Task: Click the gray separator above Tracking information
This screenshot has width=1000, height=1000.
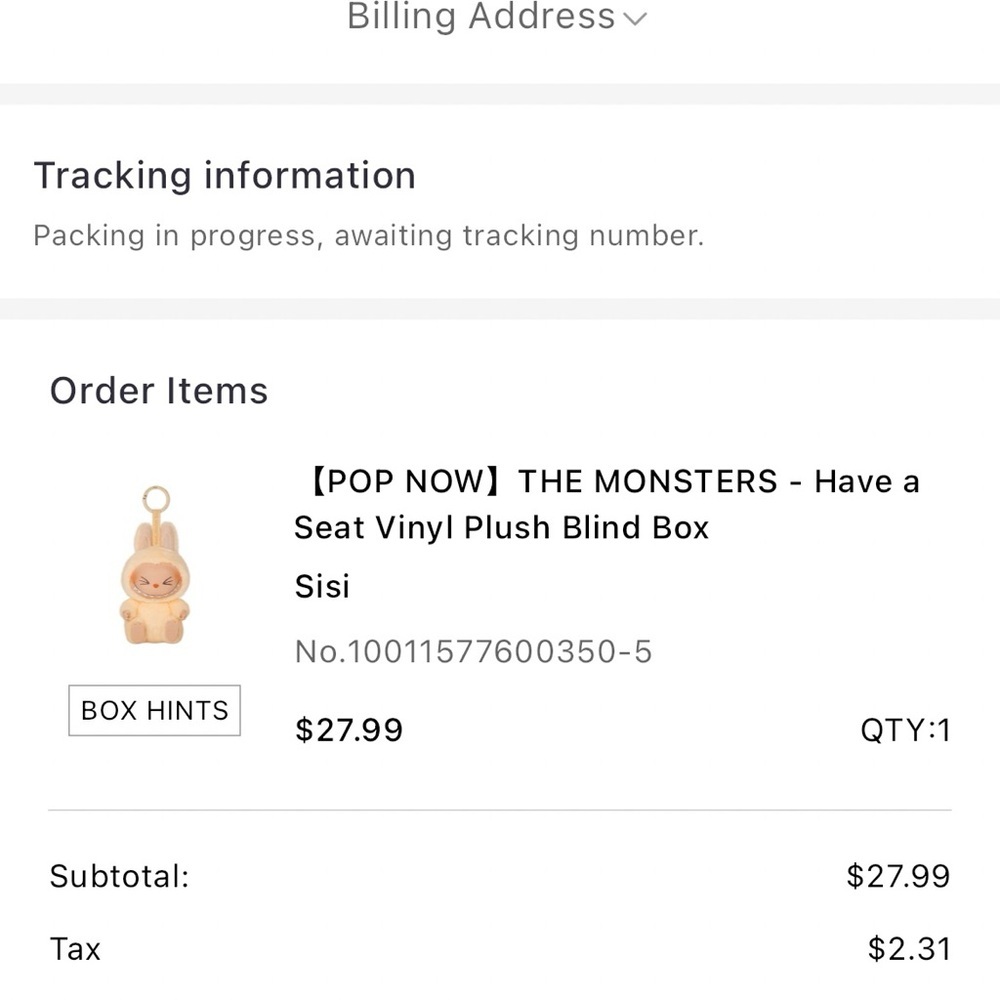Action: point(500,94)
